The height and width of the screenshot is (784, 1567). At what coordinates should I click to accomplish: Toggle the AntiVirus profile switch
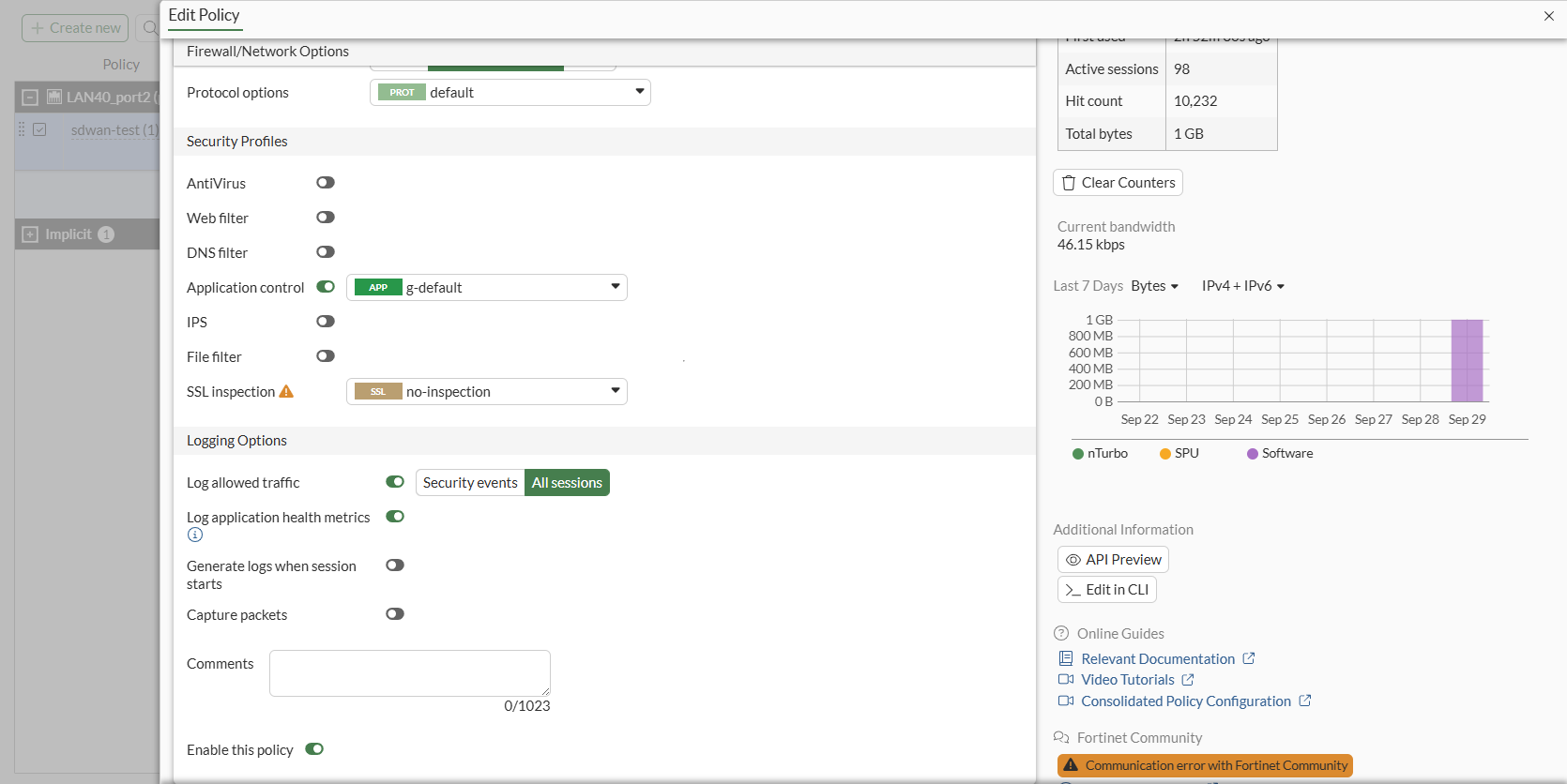(x=326, y=183)
